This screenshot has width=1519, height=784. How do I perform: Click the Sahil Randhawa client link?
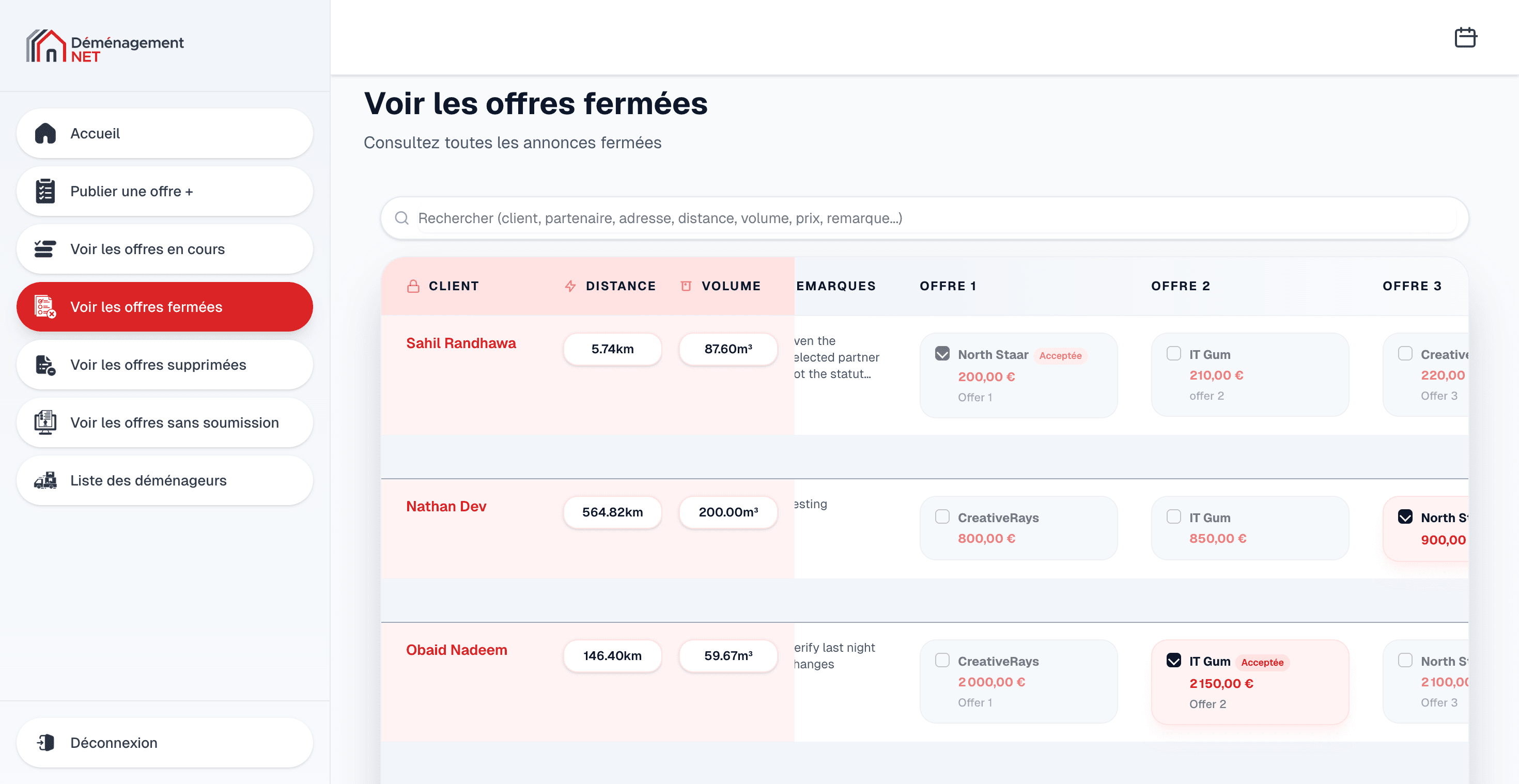pyautogui.click(x=460, y=342)
